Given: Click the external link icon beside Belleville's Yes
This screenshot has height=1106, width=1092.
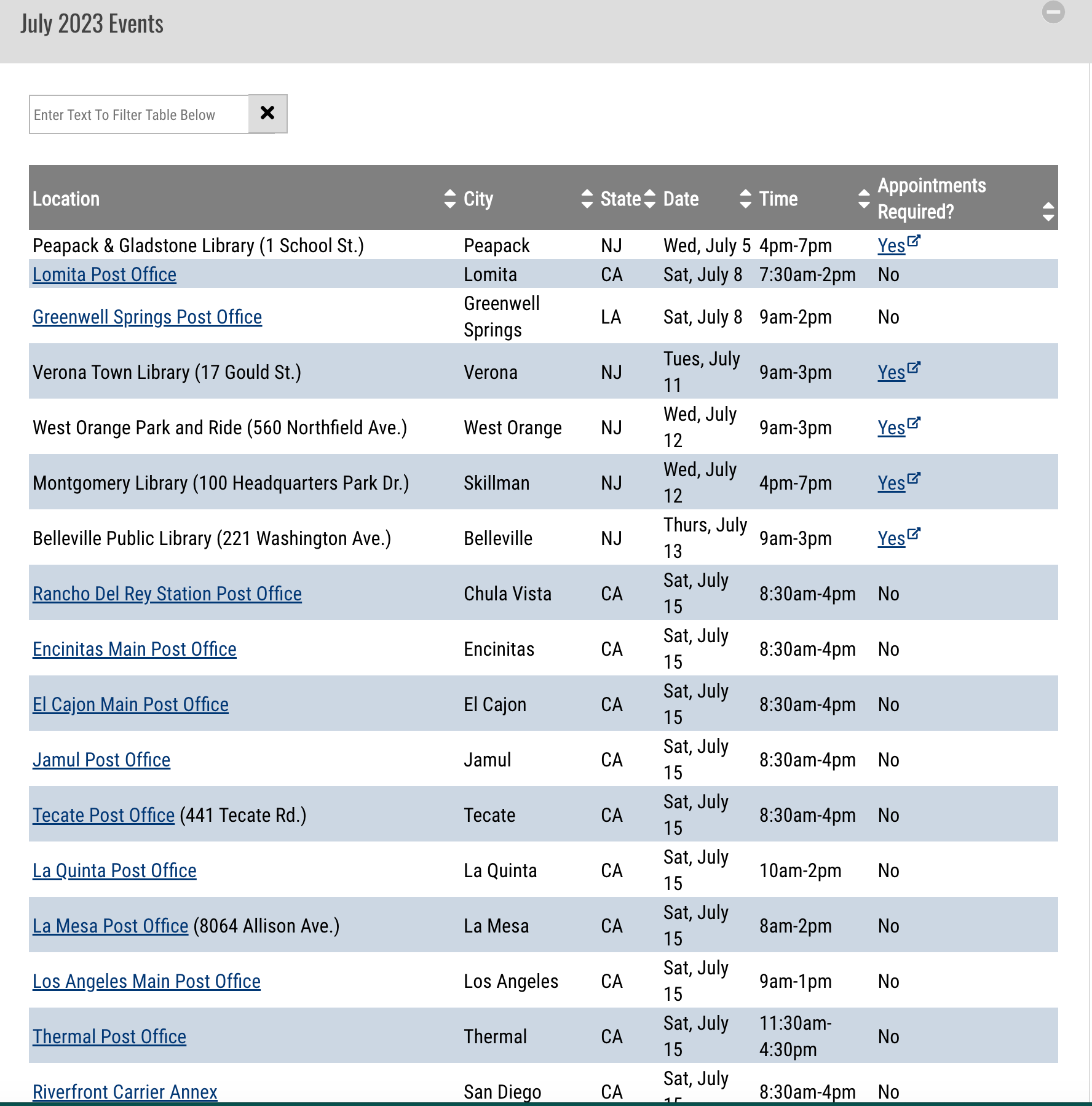Looking at the screenshot, I should tap(914, 533).
